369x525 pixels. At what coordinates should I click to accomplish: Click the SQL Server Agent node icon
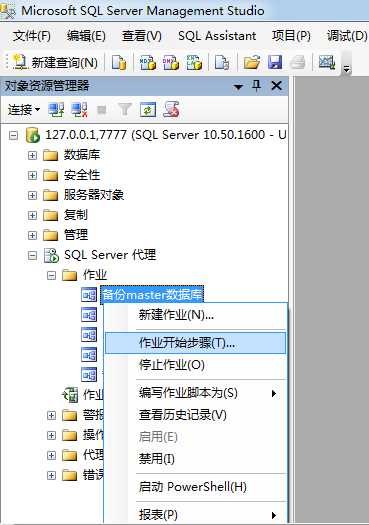click(x=51, y=255)
